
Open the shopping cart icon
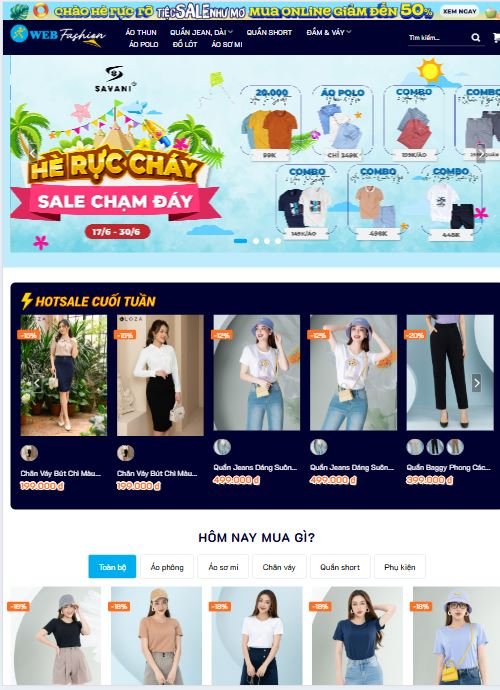click(x=496, y=38)
